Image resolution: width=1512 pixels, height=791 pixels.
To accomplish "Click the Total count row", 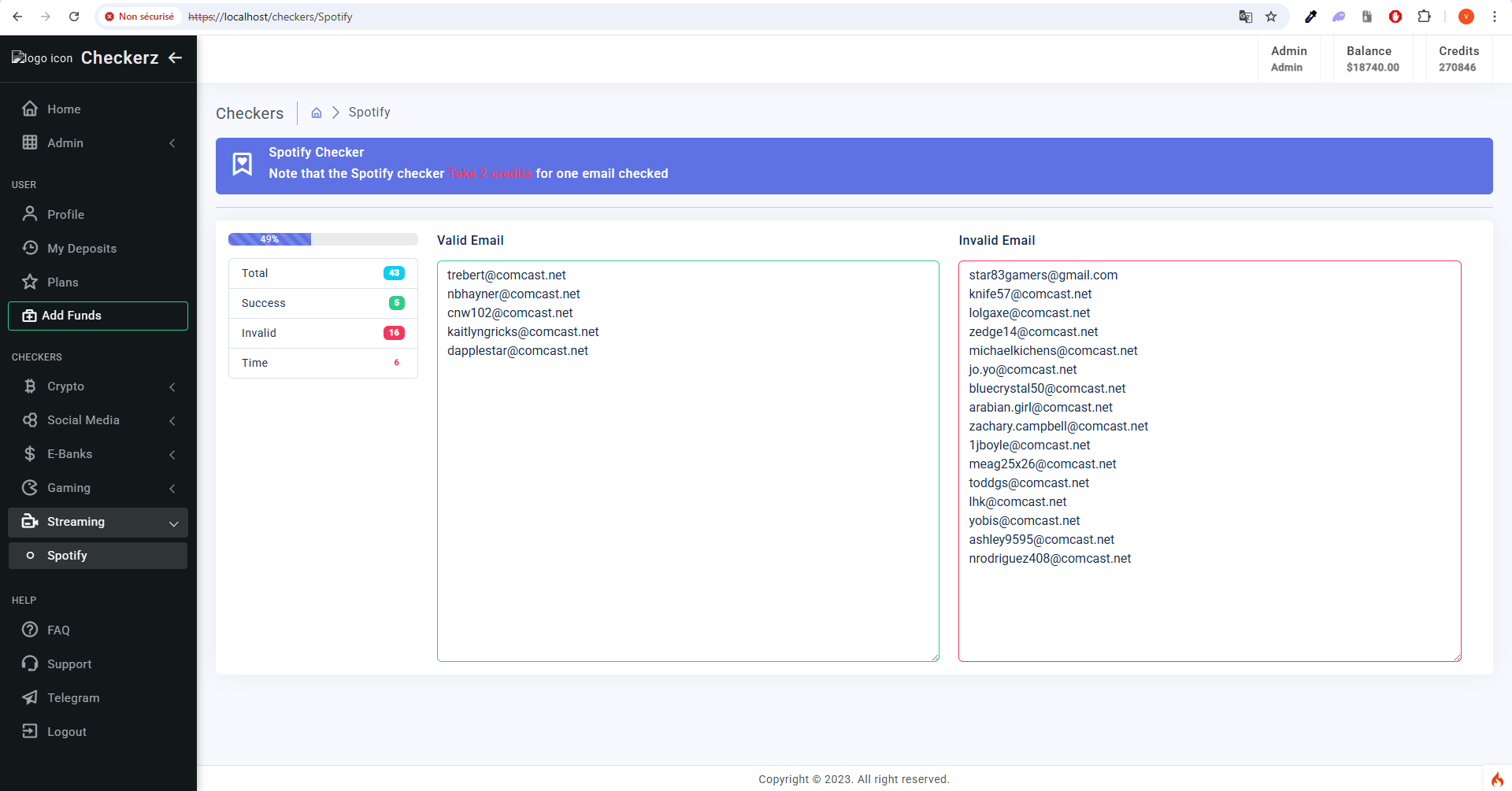I will coord(323,273).
